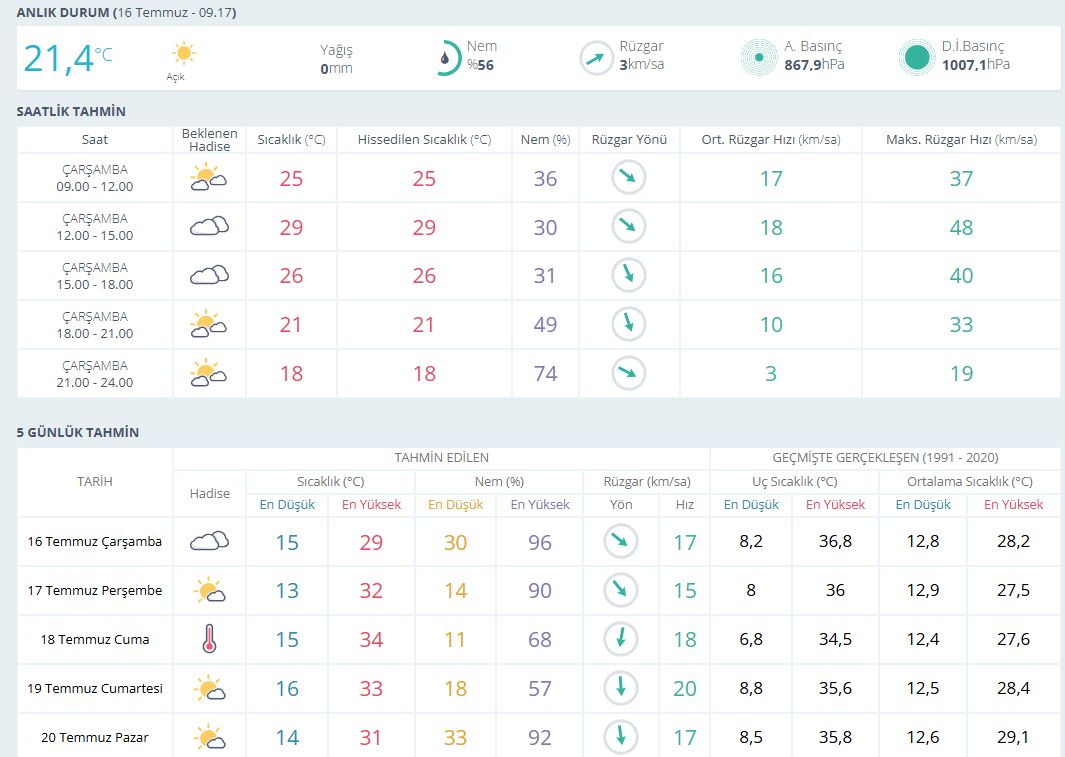Click the thermometer icon for 18 Temmuz Cuma
This screenshot has width=1065, height=757.
click(x=209, y=639)
